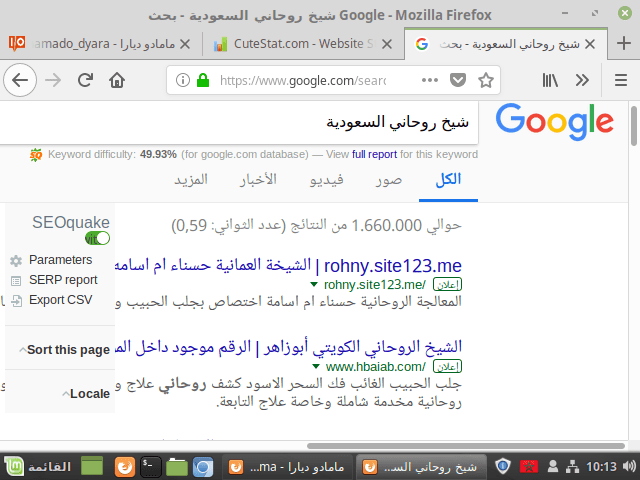This screenshot has width=640, height=480.
Task: Export results with Export CSV
Action: (x=60, y=300)
